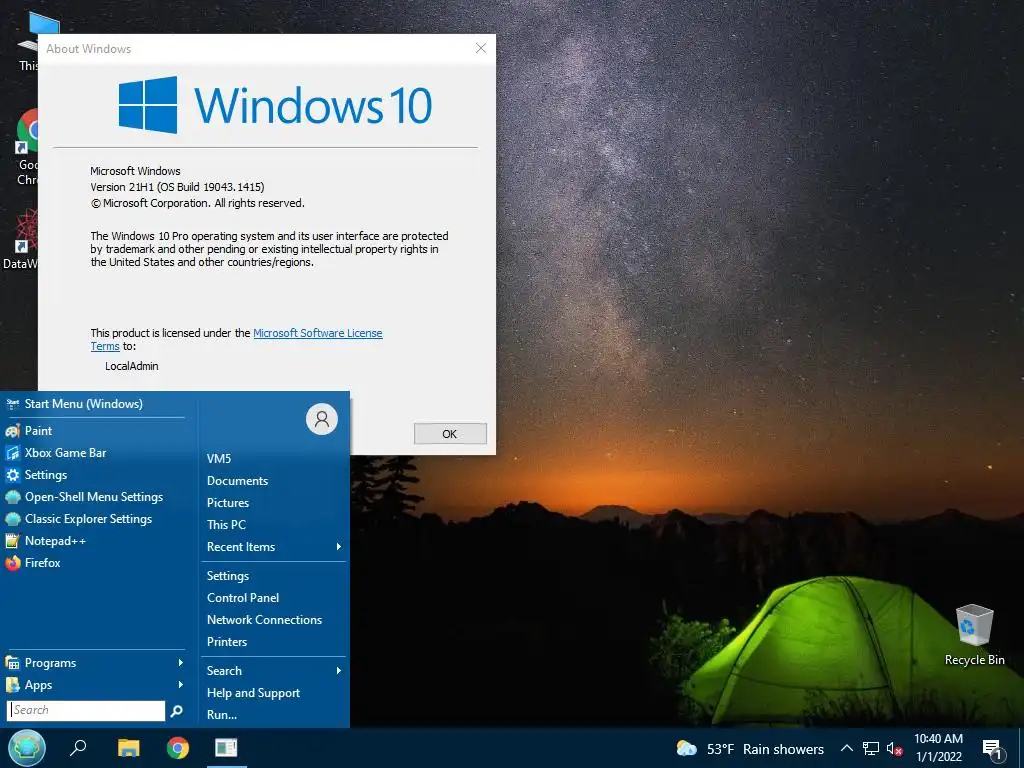The height and width of the screenshot is (768, 1024).
Task: Click Classic Explorer Settings shell icon
Action: [12, 519]
